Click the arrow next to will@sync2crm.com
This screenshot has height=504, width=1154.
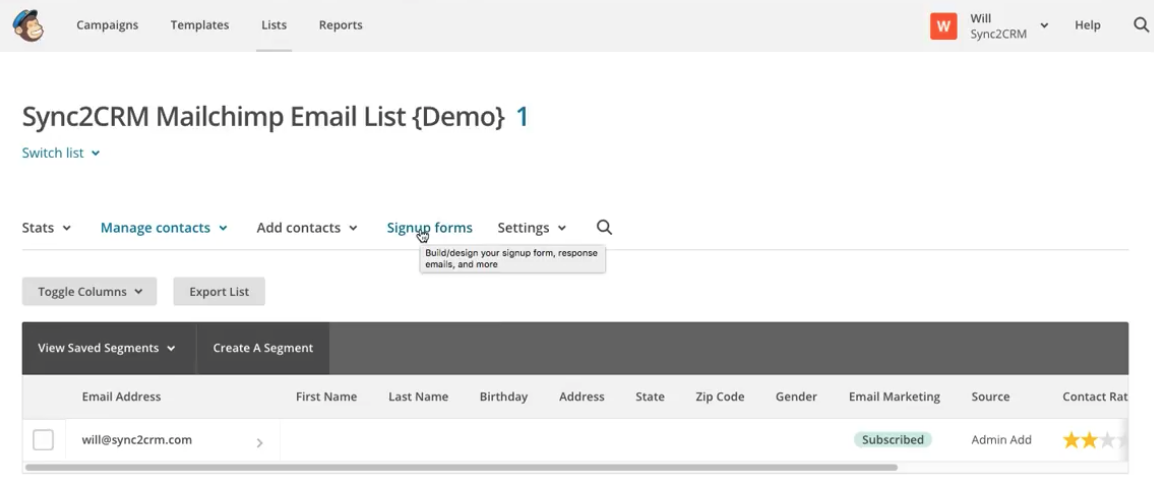(260, 442)
